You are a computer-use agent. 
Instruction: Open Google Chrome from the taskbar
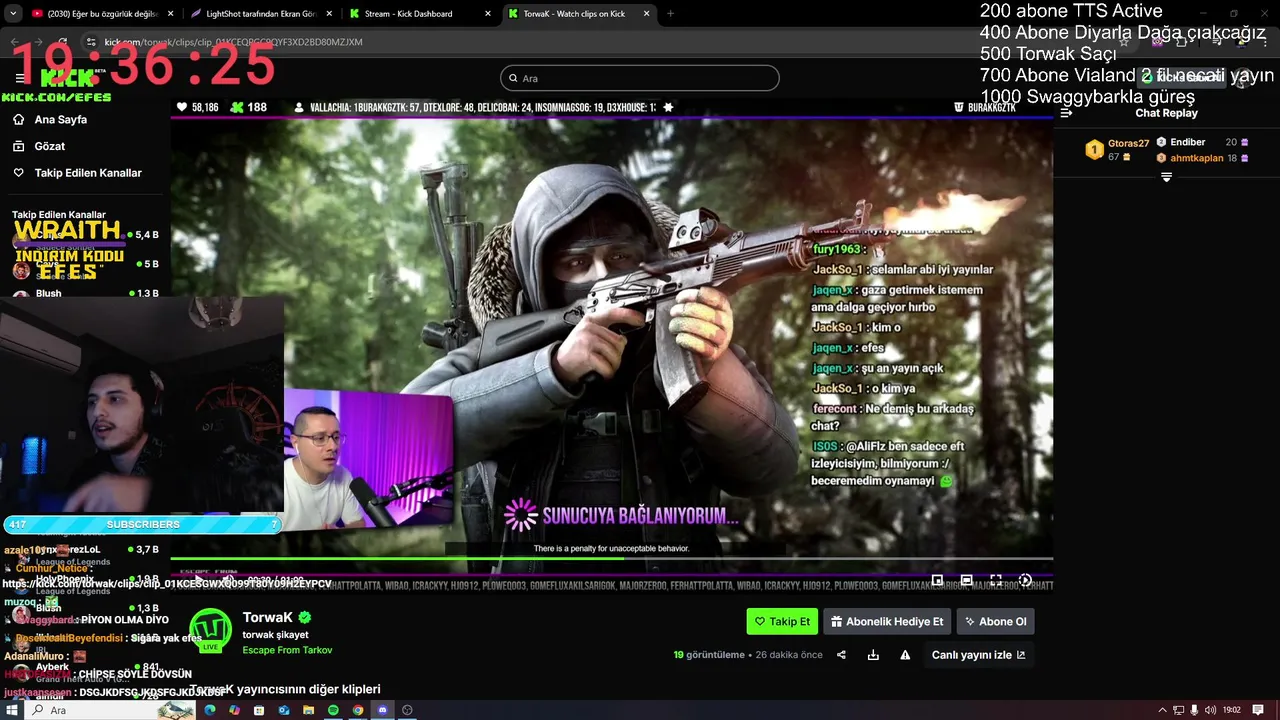point(358,710)
